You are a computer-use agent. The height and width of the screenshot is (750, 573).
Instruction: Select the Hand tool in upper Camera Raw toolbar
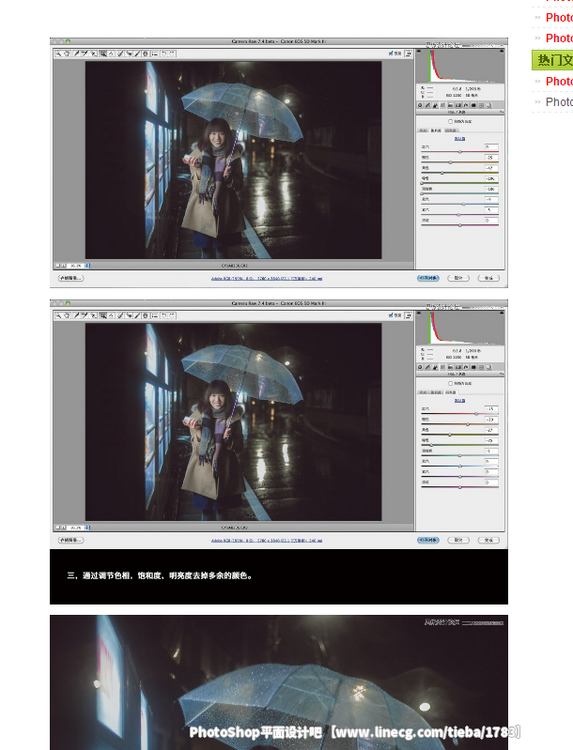click(67, 54)
